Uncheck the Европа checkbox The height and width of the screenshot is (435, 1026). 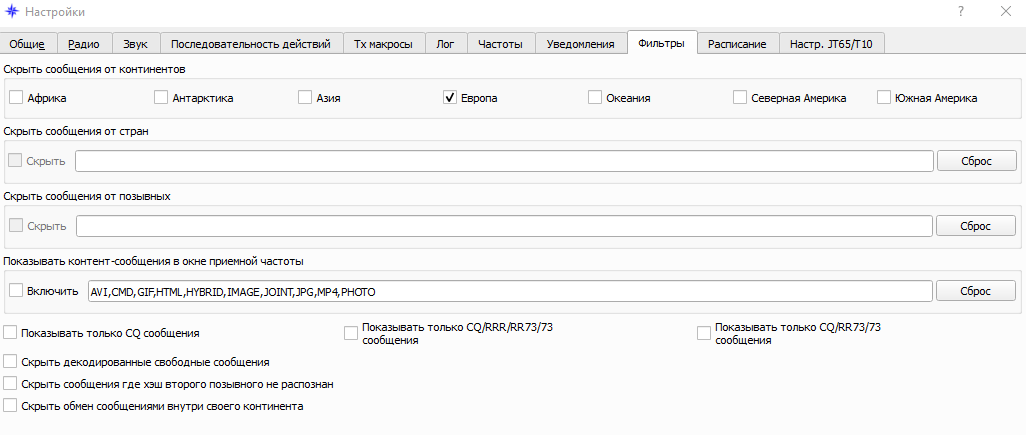tap(450, 97)
